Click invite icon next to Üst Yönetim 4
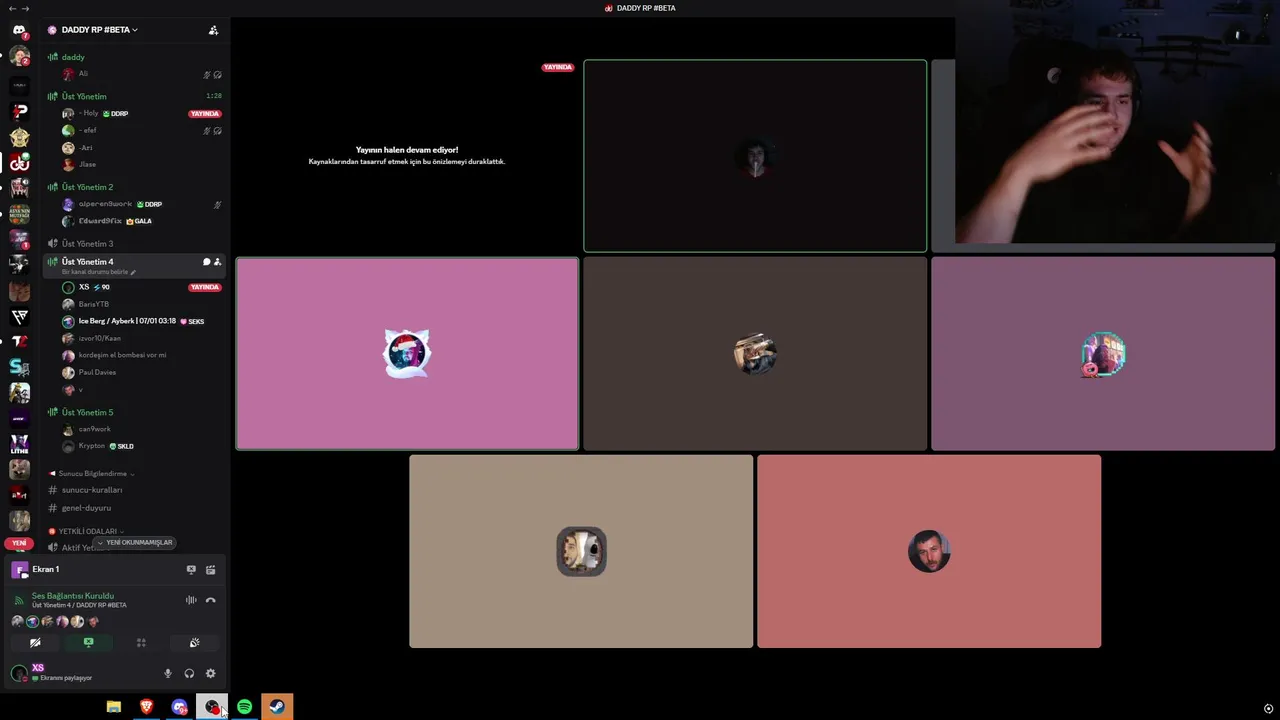 (x=217, y=262)
